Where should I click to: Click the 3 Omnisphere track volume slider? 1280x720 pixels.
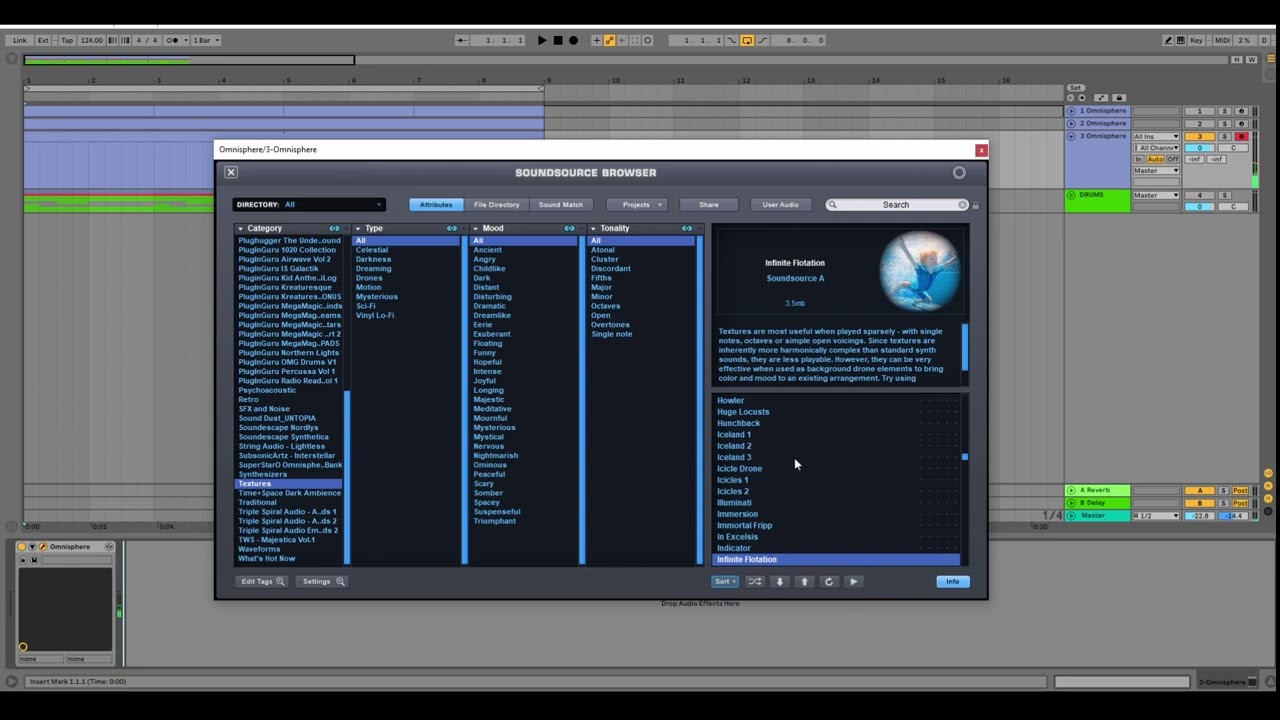tap(1199, 148)
